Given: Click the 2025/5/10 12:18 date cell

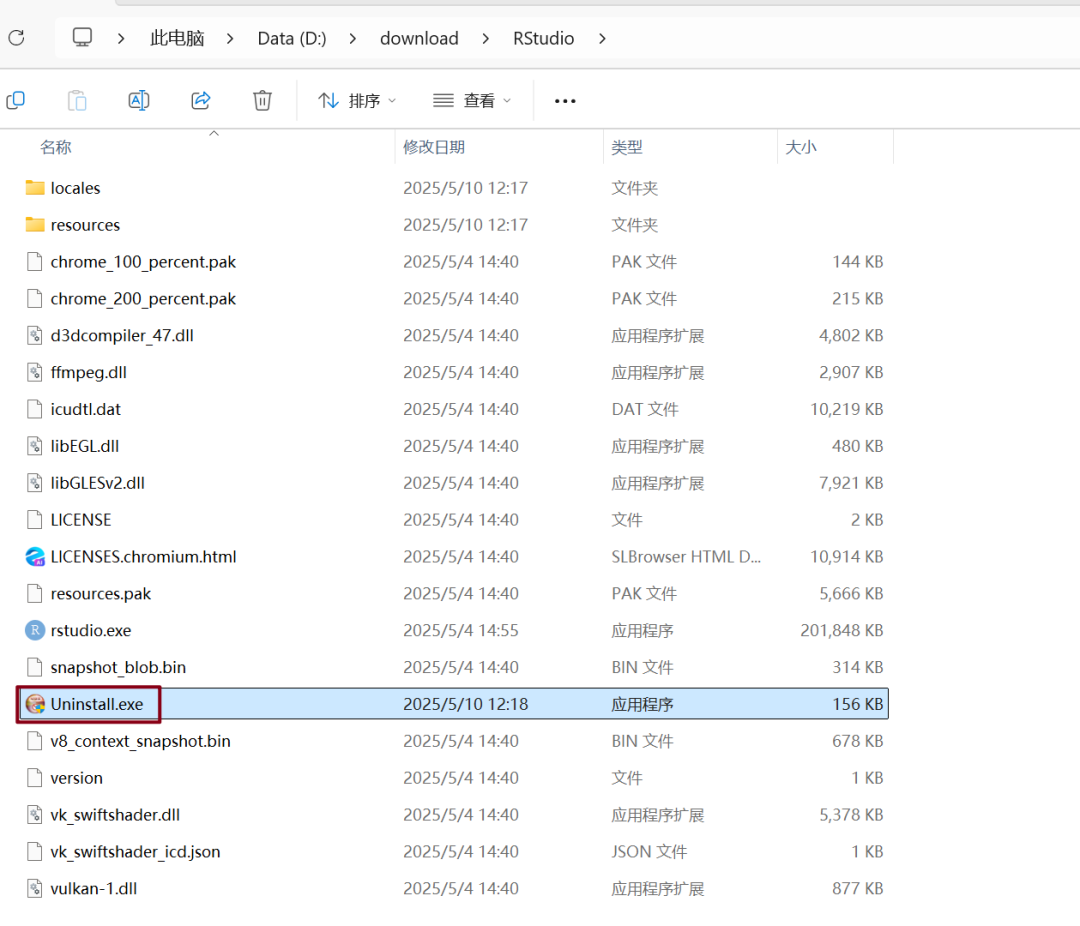Looking at the screenshot, I should (466, 704).
